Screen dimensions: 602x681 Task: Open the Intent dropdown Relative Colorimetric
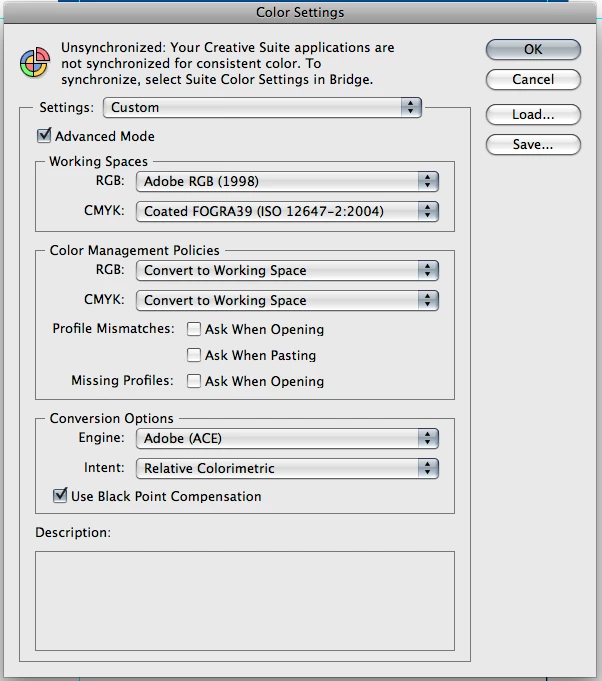coord(287,468)
